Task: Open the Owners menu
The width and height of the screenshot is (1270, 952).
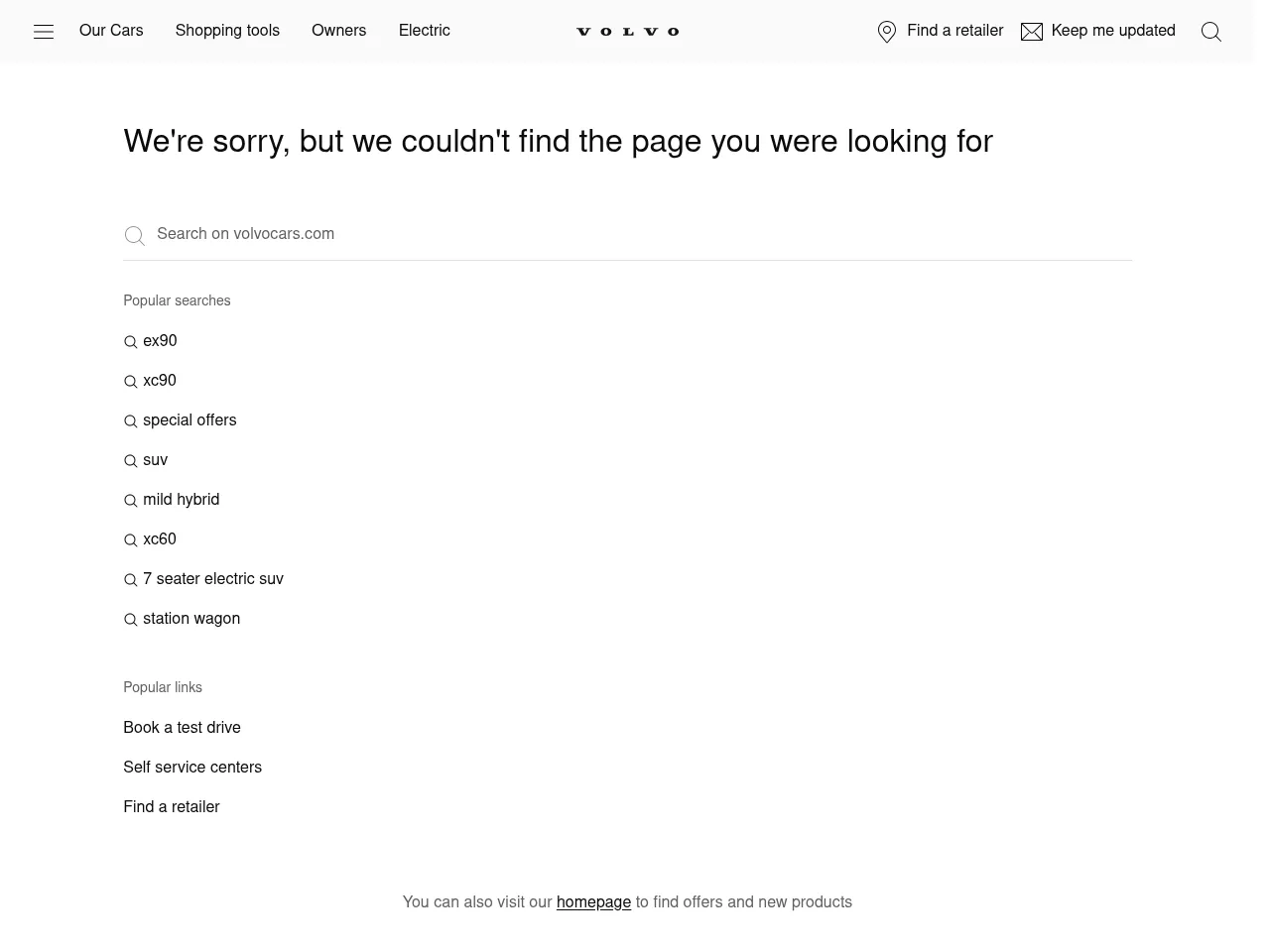Action: click(338, 31)
